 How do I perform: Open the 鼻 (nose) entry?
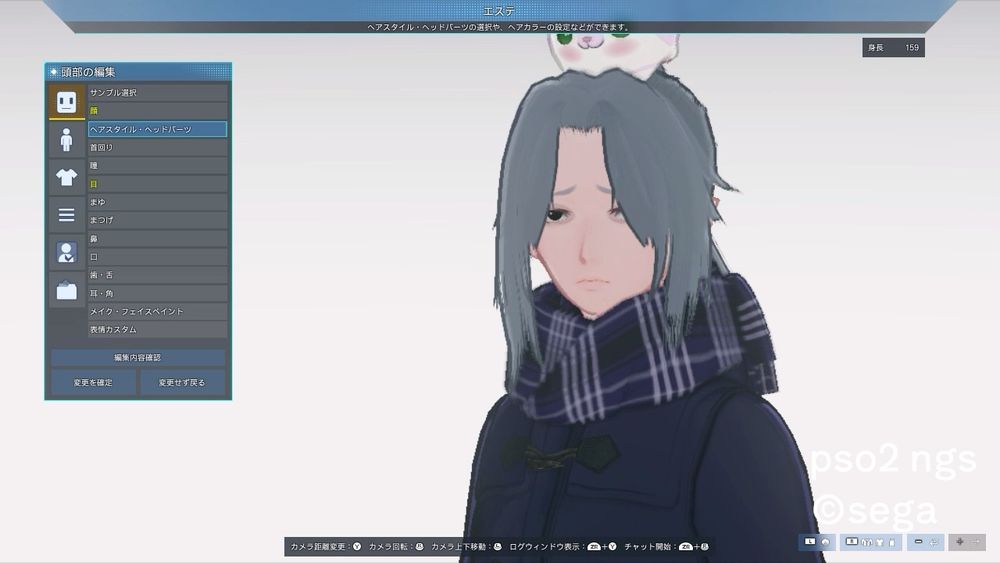coord(157,238)
